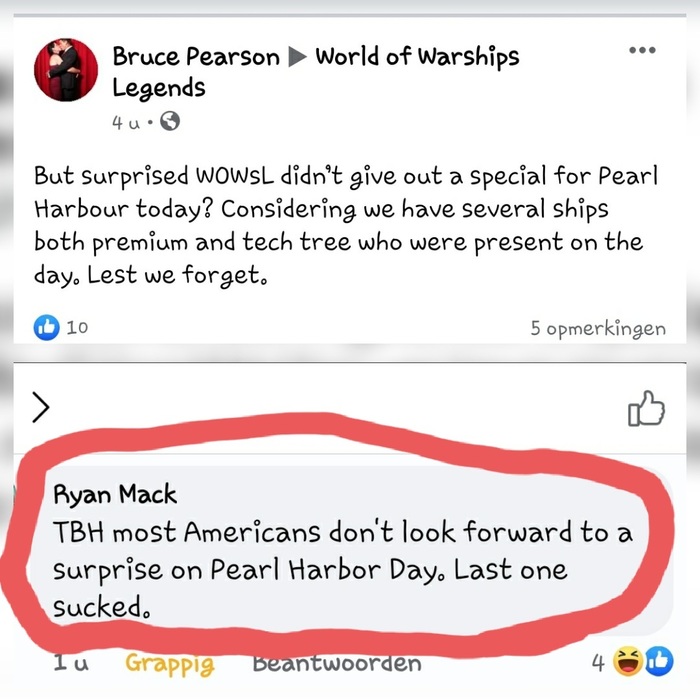Click the globe public visibility icon
This screenshot has width=700, height=700.
[170, 121]
